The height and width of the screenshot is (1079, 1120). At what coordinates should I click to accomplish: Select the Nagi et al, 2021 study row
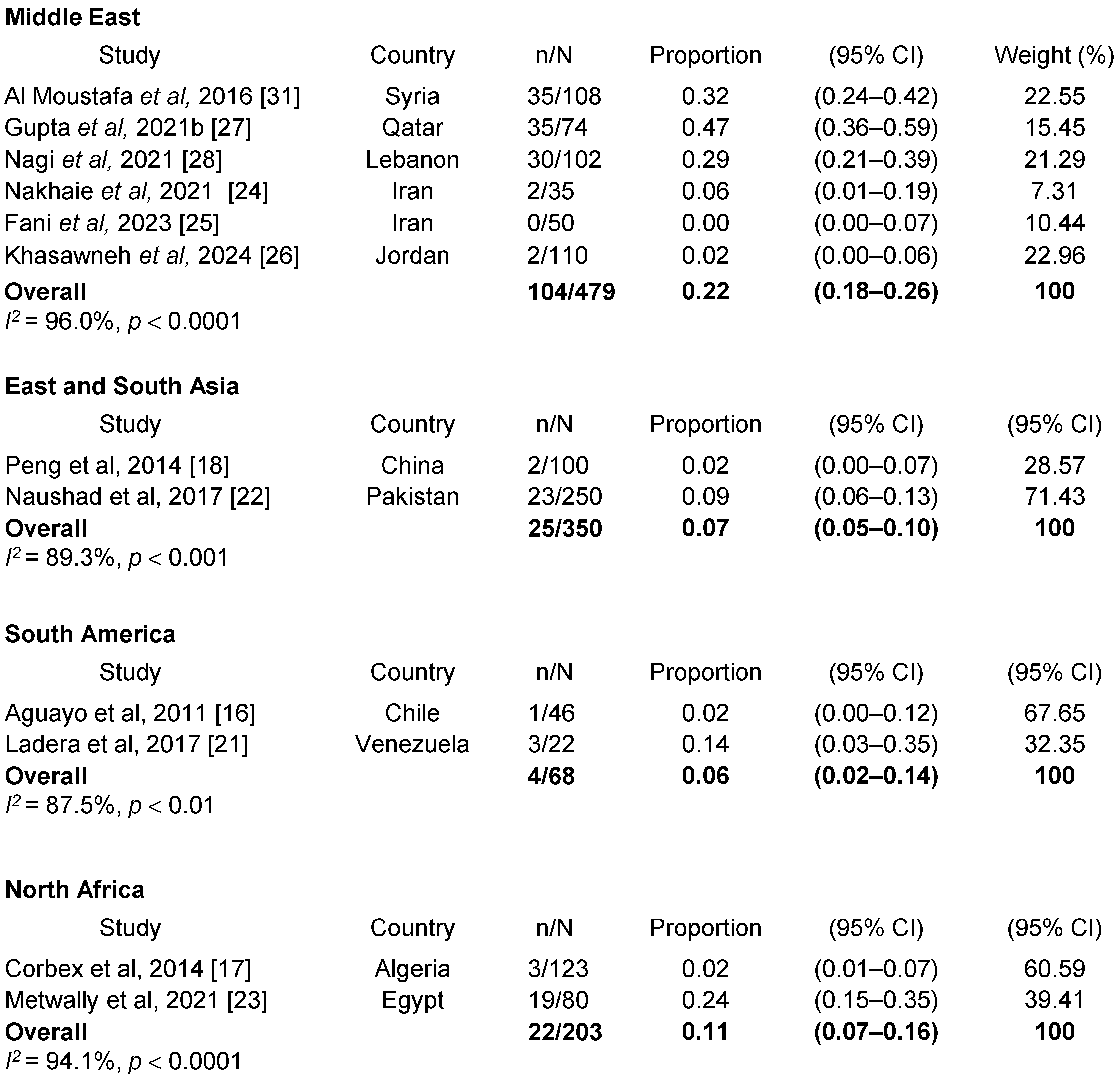tap(113, 159)
